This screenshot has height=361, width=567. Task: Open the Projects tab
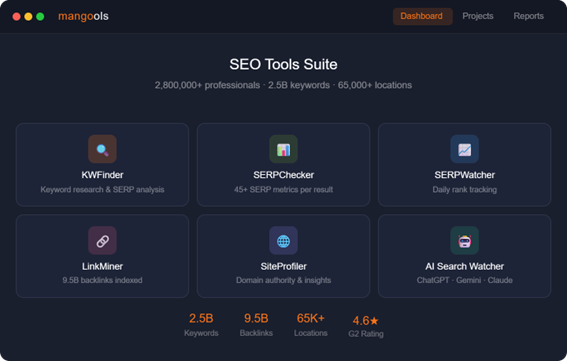(x=478, y=16)
